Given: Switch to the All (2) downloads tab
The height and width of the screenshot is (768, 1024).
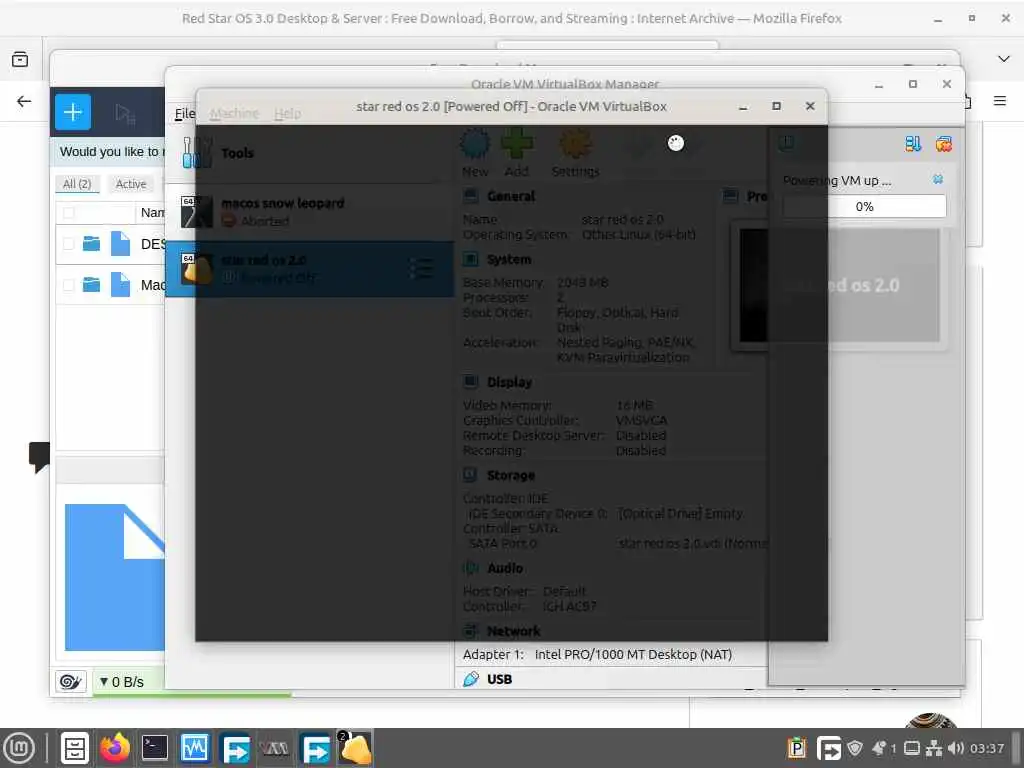Looking at the screenshot, I should pos(77,184).
